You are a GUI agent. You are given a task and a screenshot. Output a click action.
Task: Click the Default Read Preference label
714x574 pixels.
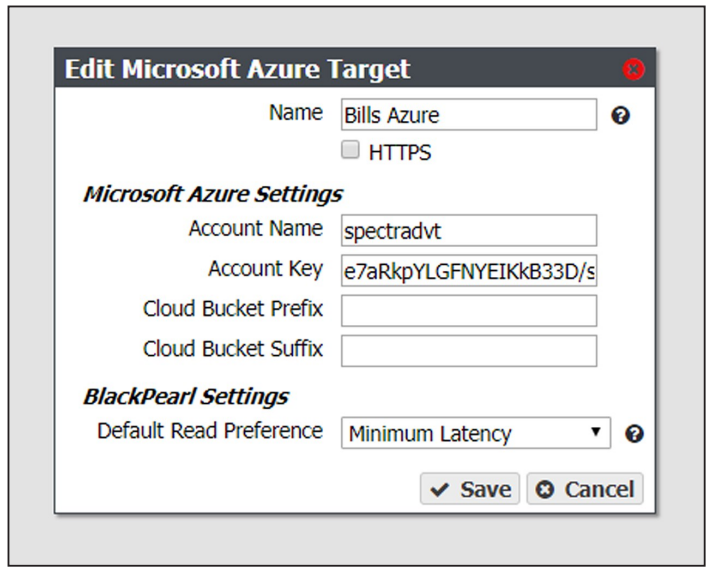pyautogui.click(x=210, y=431)
